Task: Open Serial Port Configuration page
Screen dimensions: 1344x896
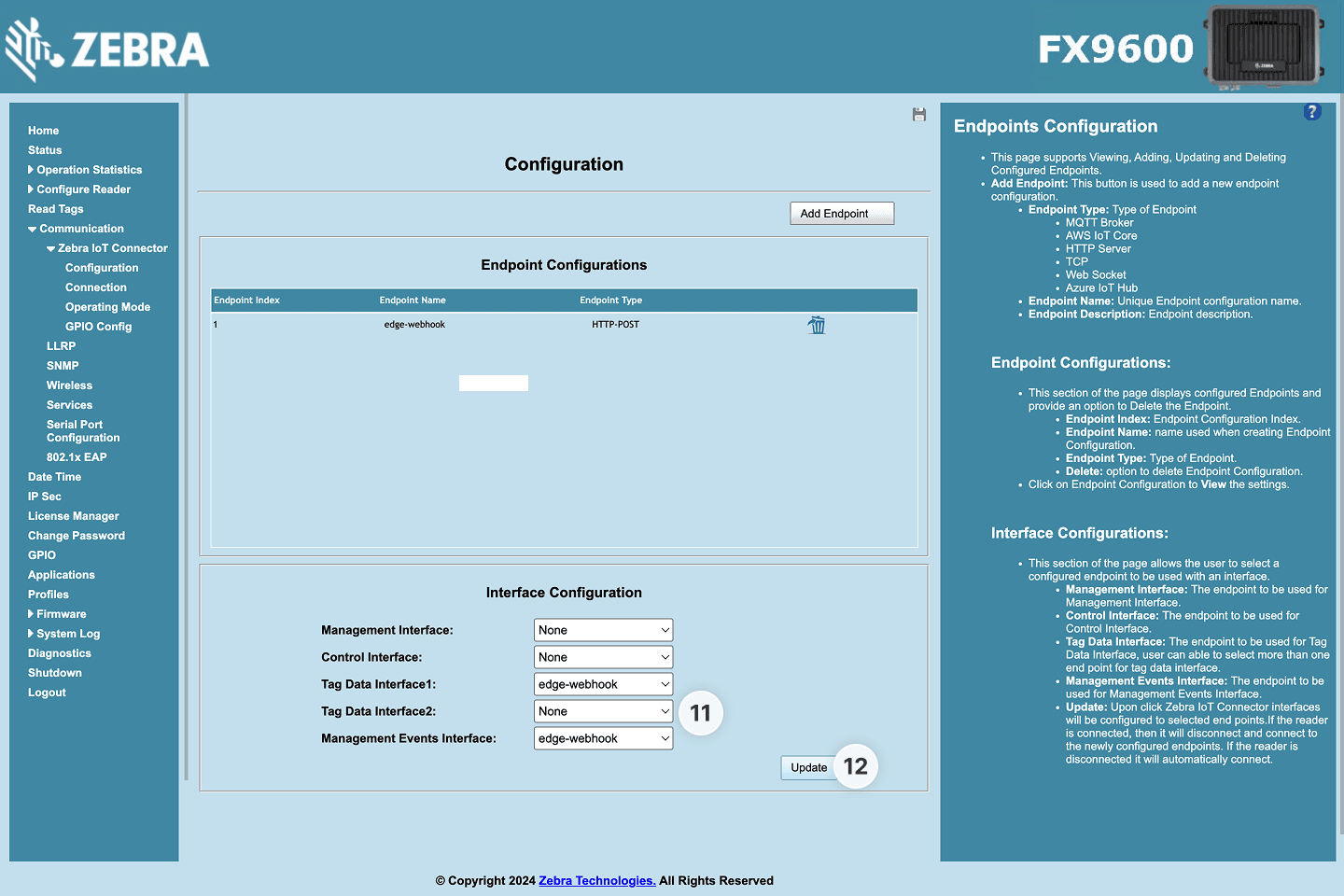Action: (x=83, y=431)
